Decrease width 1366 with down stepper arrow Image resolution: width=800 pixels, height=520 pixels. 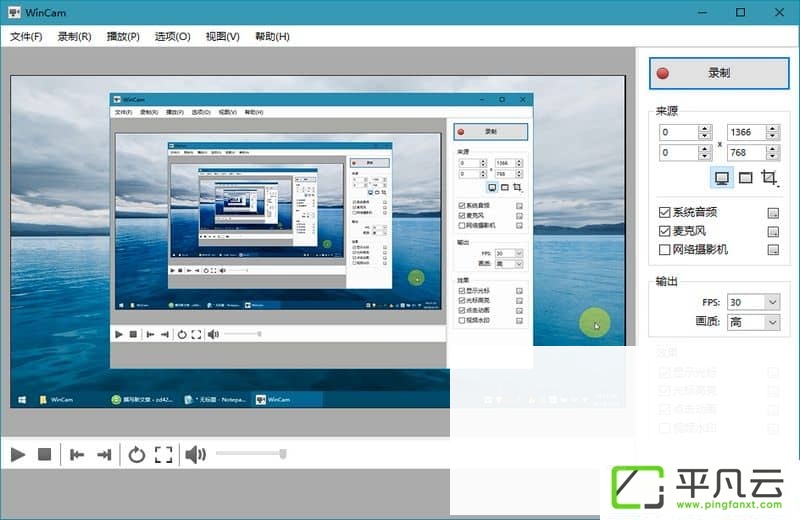point(772,136)
